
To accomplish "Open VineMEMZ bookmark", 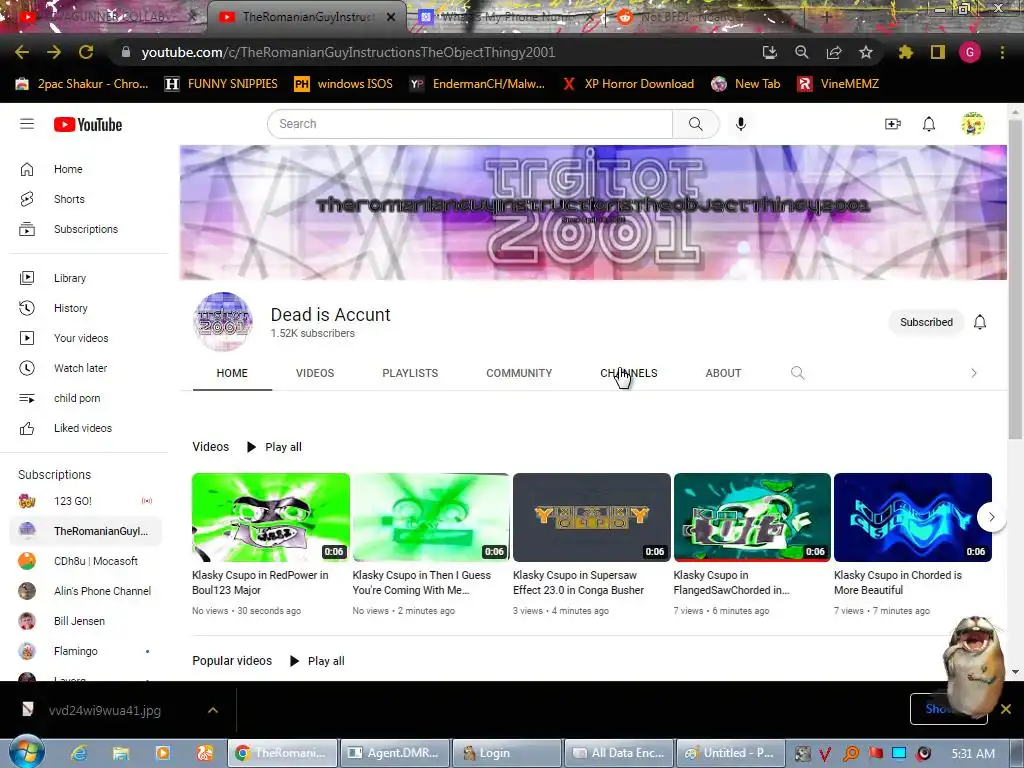I will (839, 84).
